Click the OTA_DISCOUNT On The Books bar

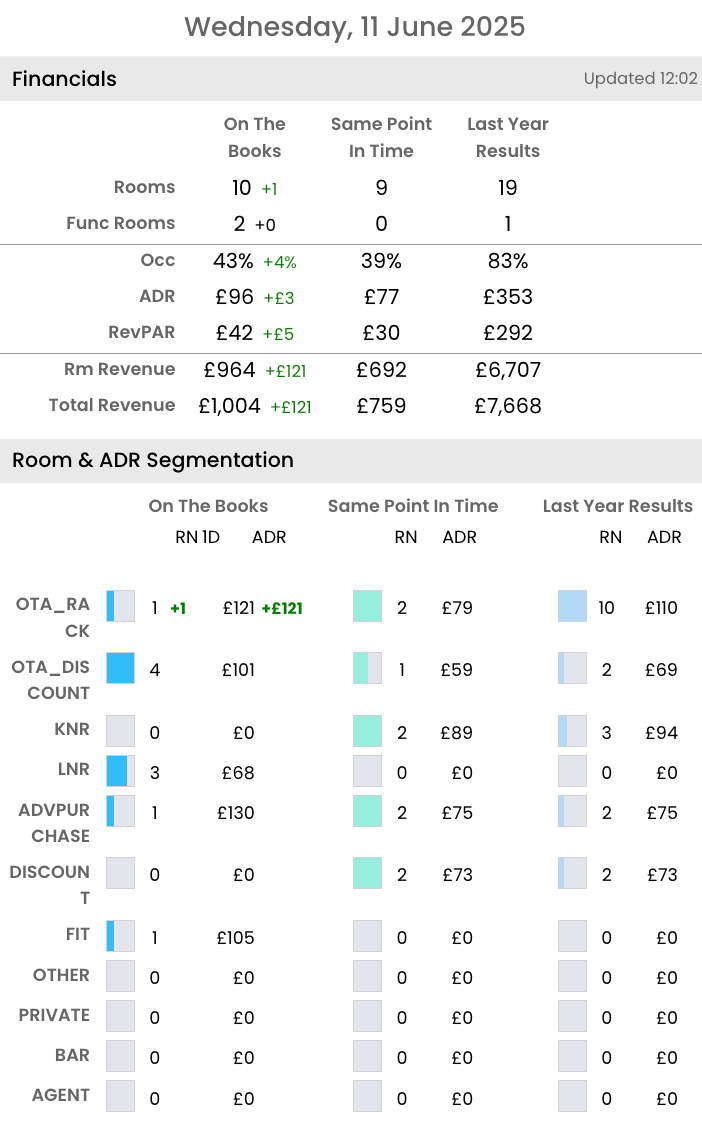(x=120, y=669)
